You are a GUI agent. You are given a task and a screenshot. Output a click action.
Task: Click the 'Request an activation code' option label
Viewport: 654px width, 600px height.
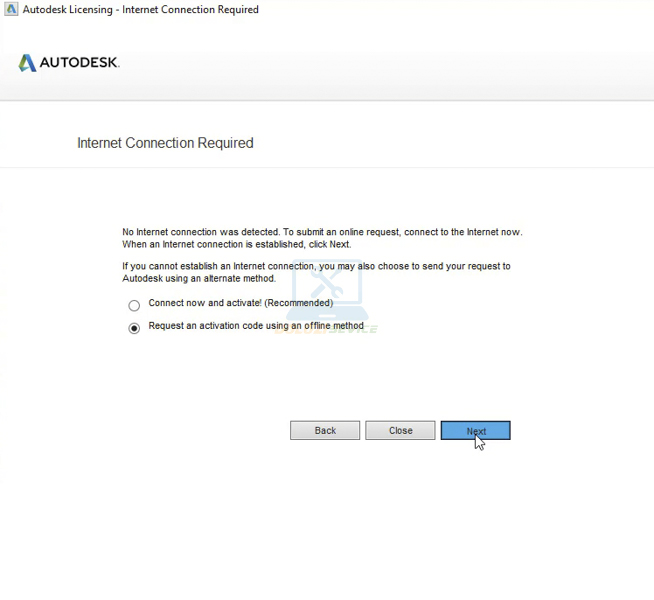click(256, 326)
